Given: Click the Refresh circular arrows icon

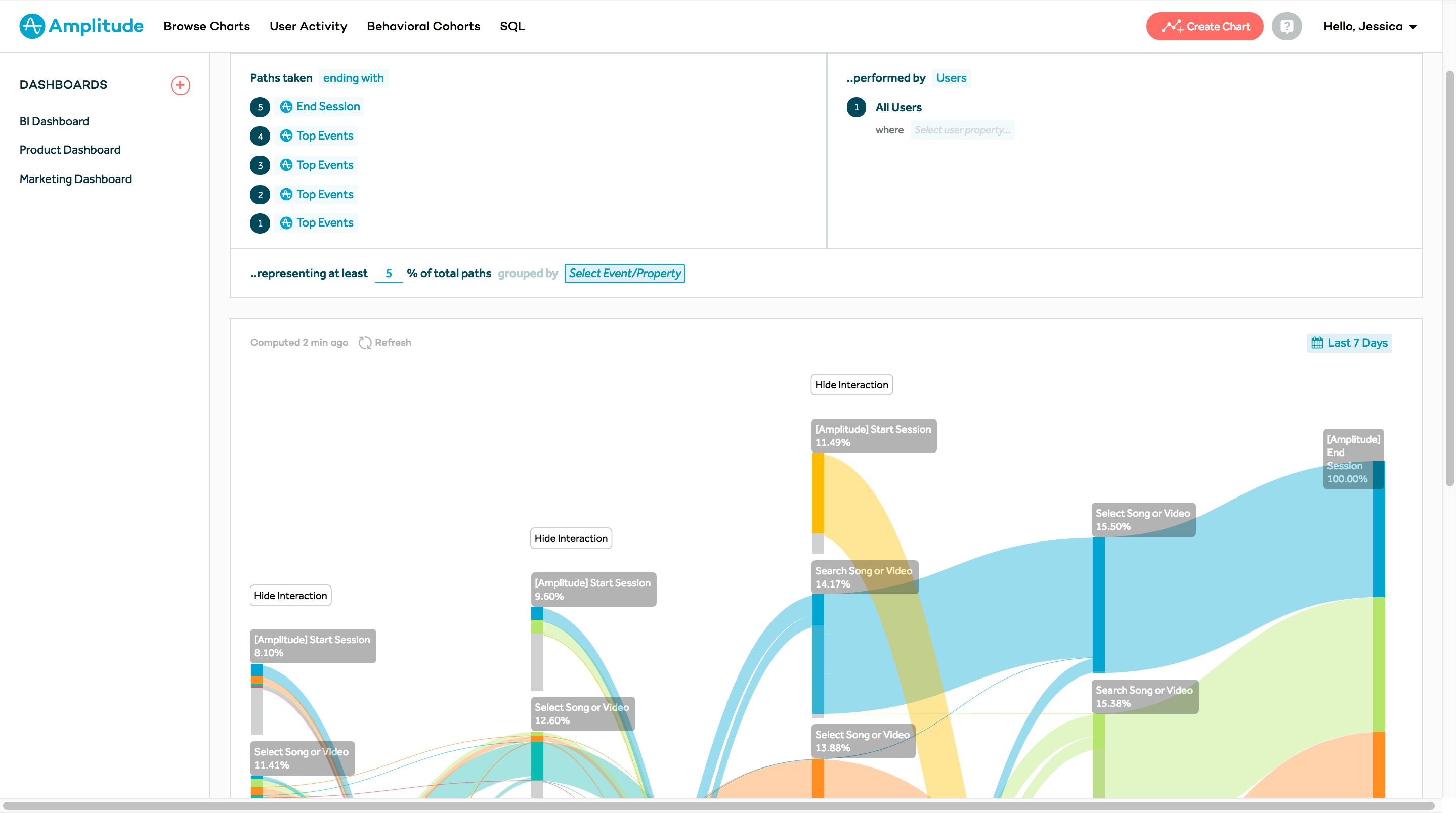Looking at the screenshot, I should (x=365, y=343).
